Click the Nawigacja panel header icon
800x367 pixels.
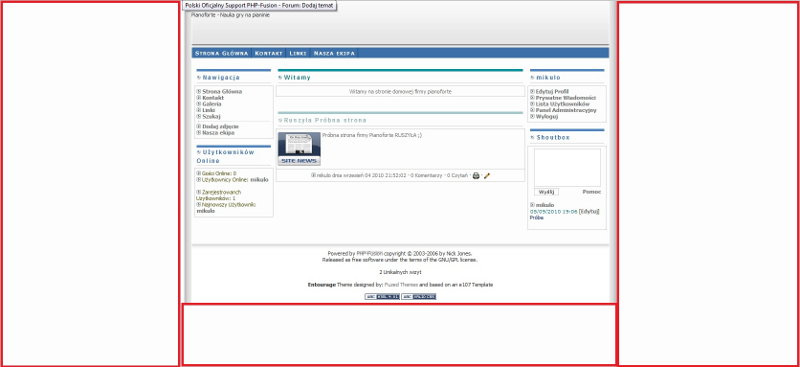pos(198,78)
